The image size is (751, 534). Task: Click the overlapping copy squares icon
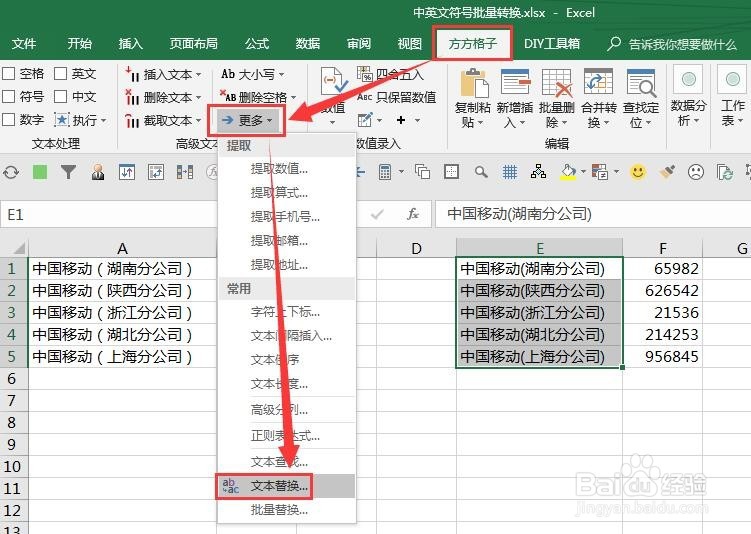[x=422, y=171]
